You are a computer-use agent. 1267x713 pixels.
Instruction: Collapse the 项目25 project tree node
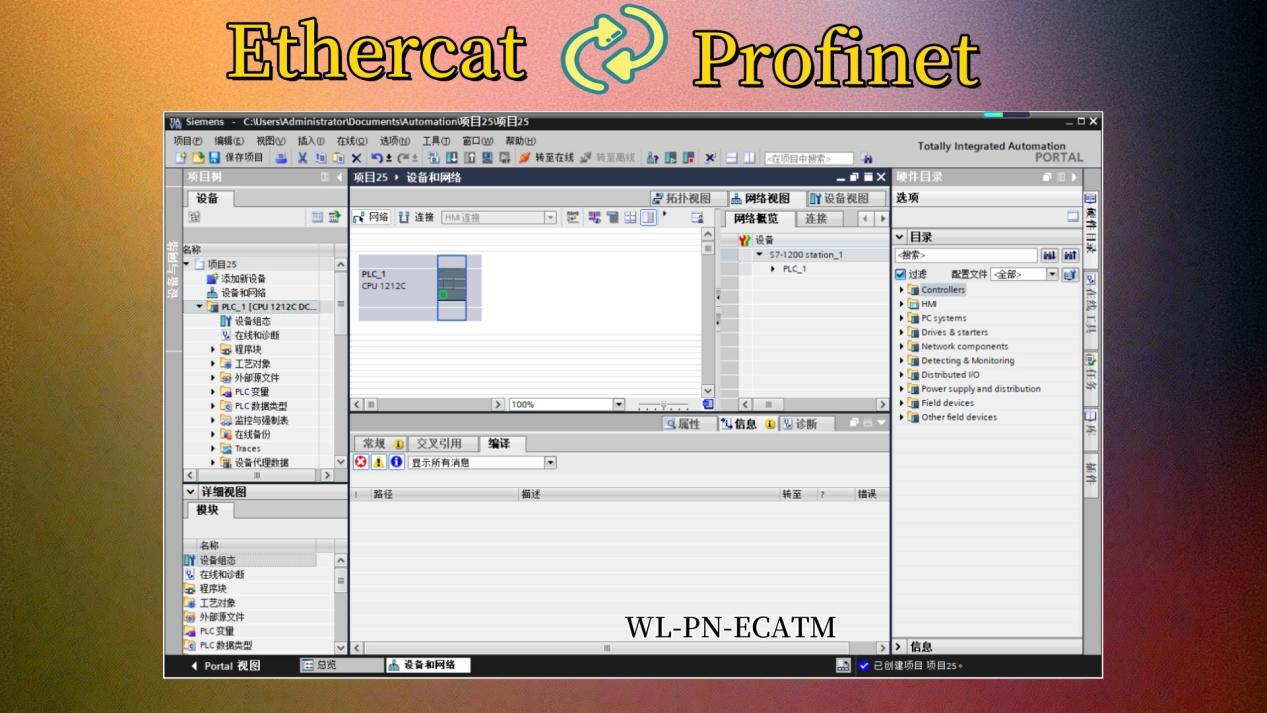point(186,264)
